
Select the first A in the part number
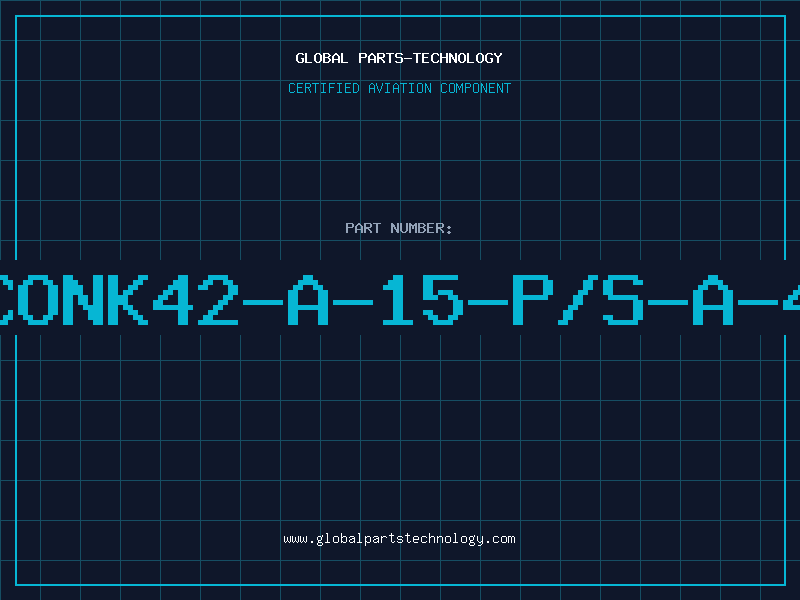pos(308,300)
